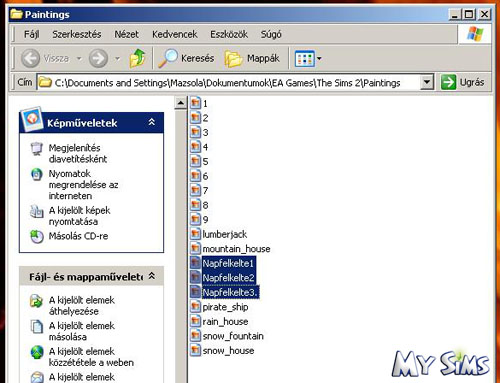Screen dimensions: 500x383
Task: Click the lumberjack file icon
Action: (x=196, y=234)
